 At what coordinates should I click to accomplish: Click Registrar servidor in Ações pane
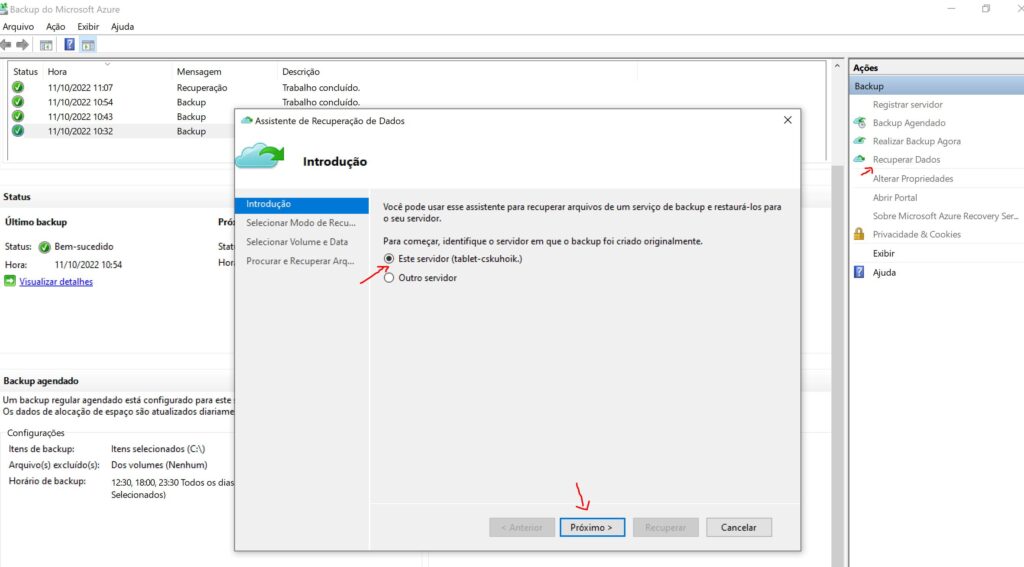click(908, 105)
